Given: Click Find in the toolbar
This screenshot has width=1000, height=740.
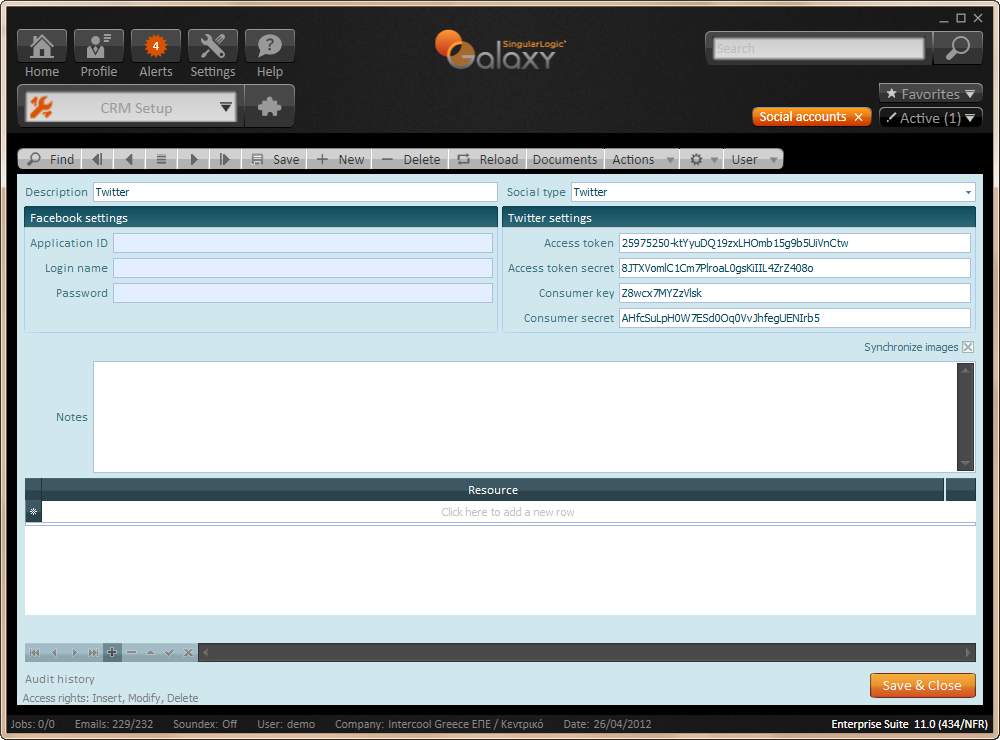Looking at the screenshot, I should point(50,159).
